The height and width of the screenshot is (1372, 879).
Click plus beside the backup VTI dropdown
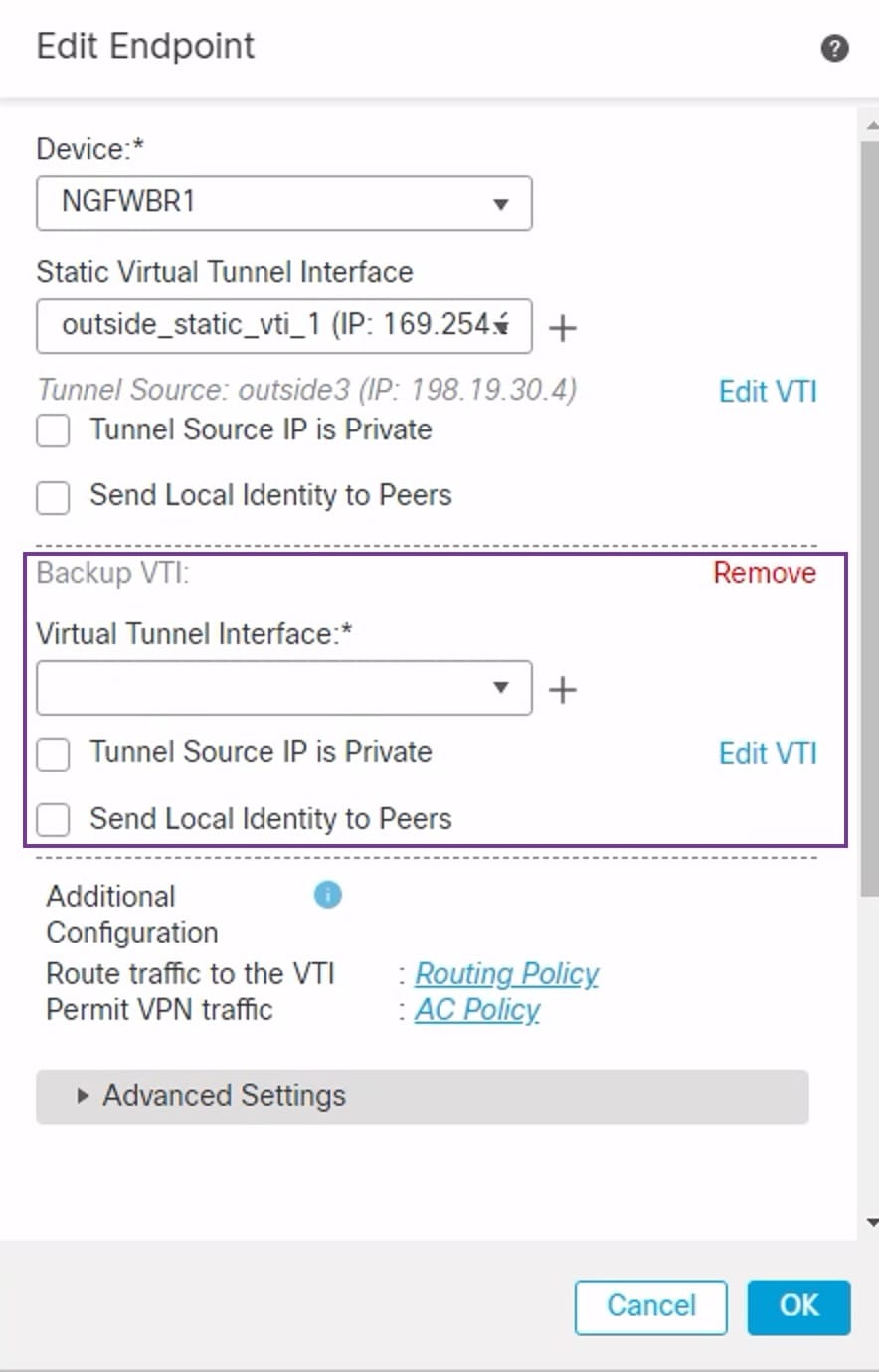[562, 688]
